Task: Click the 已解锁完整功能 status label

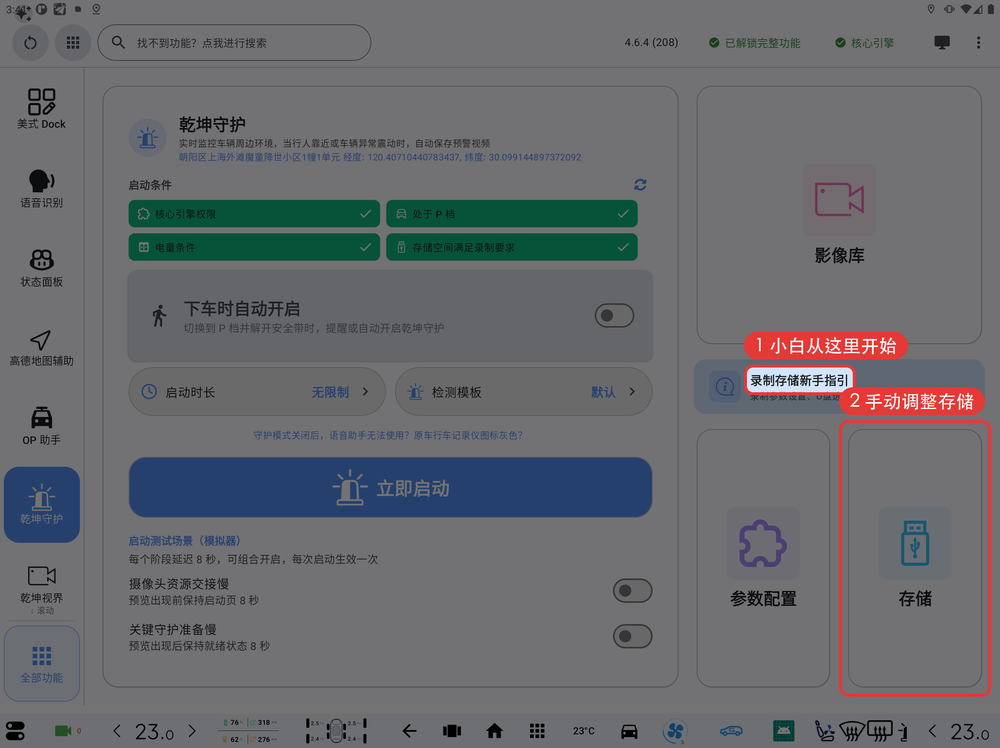Action: (x=754, y=43)
